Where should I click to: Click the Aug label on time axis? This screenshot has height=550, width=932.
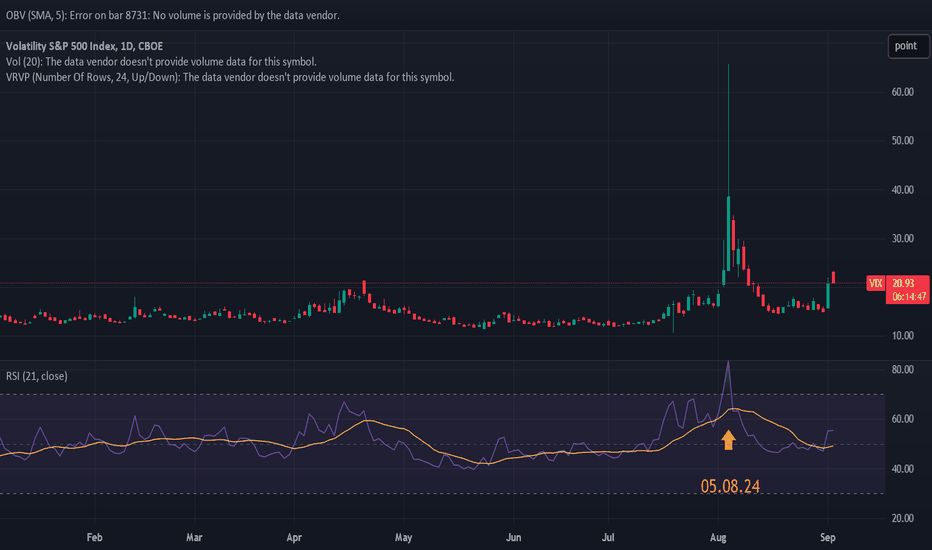[x=718, y=538]
